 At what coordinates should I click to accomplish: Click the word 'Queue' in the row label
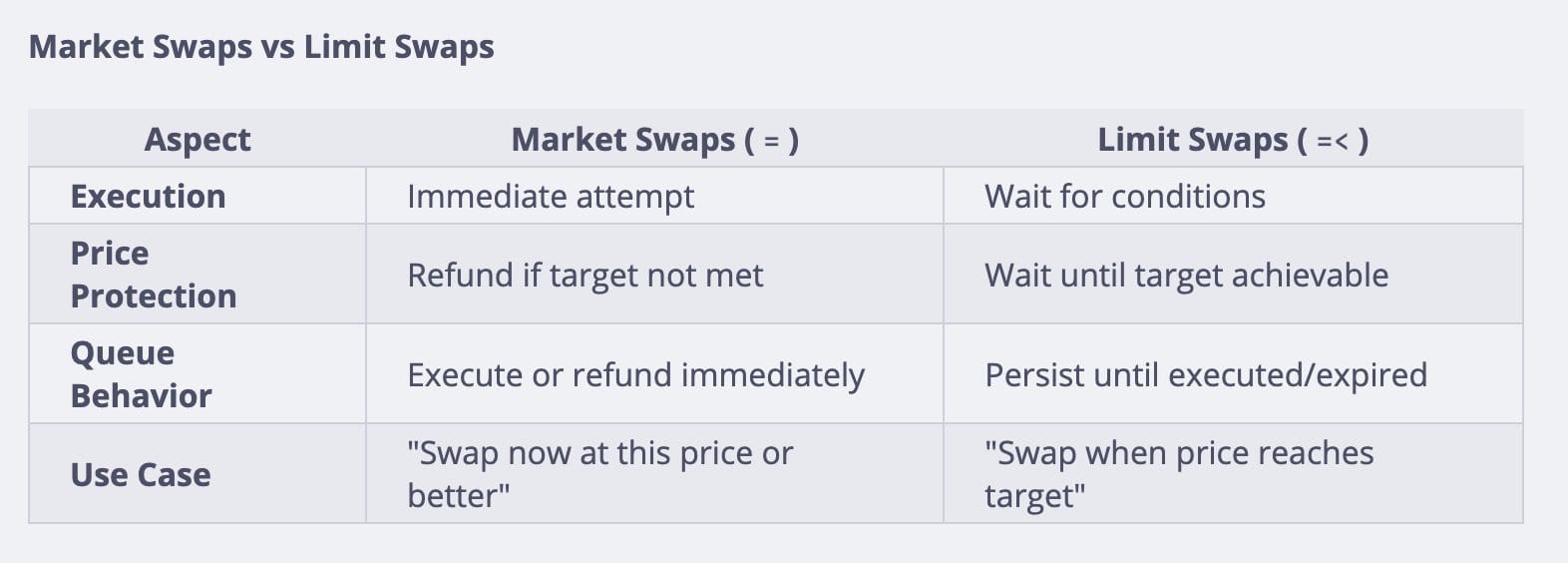122,353
